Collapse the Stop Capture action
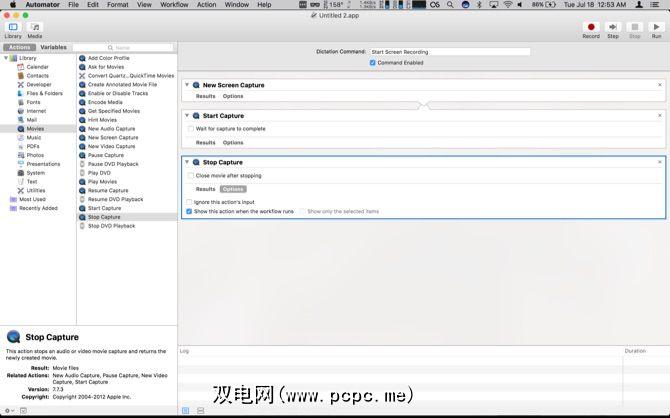Image resolution: width=670 pixels, height=418 pixels. pos(187,162)
